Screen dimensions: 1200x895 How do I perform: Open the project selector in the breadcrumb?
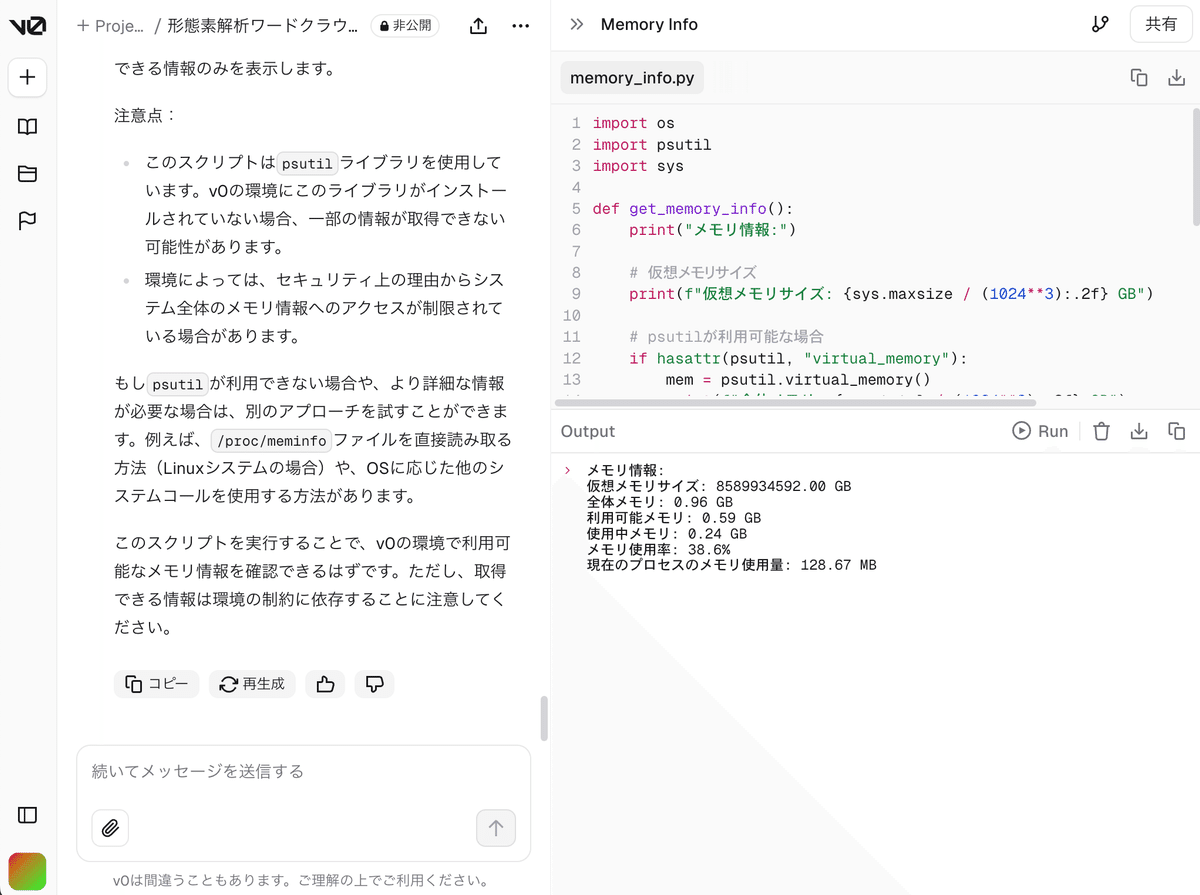point(110,26)
